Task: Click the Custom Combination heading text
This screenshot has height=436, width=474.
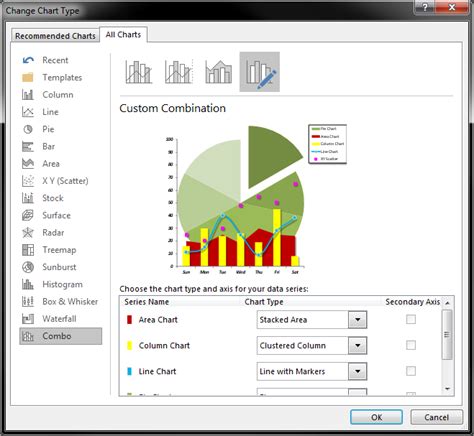Action: pyautogui.click(x=172, y=108)
